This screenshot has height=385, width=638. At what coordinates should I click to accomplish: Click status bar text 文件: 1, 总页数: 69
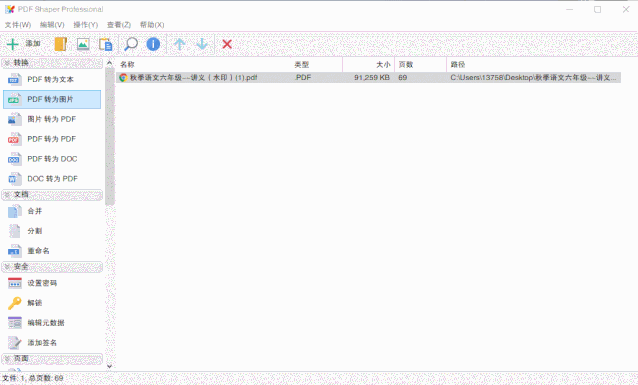33,378
